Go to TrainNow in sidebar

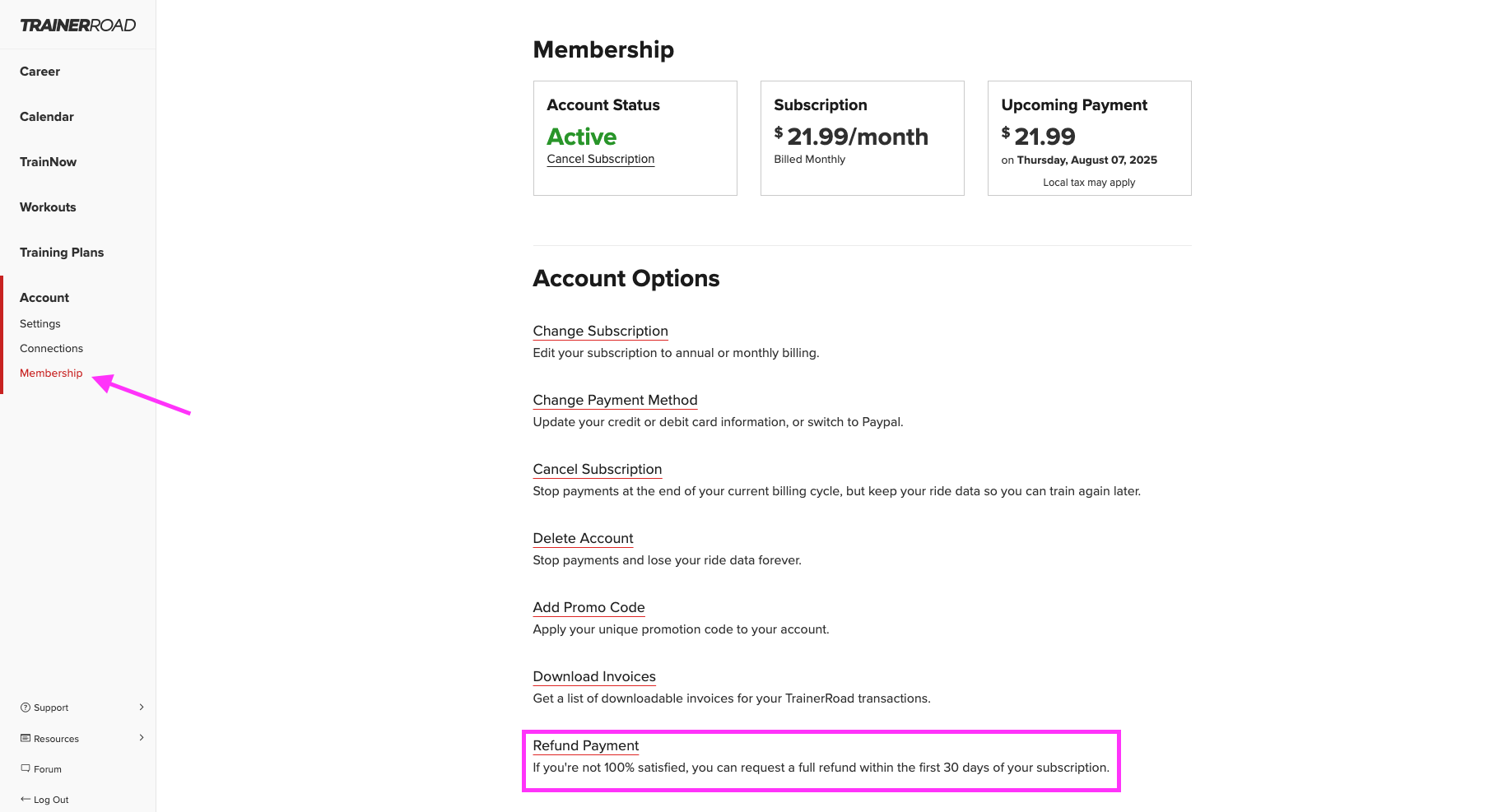[x=48, y=162]
